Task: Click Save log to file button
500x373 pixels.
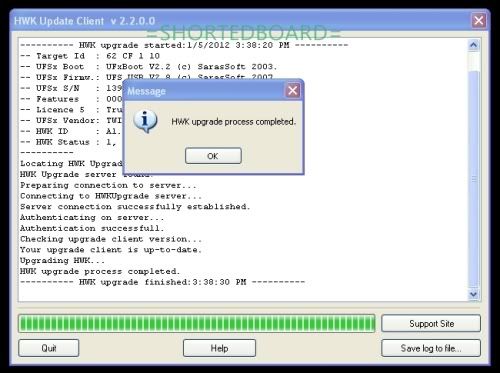Action: [x=431, y=348]
